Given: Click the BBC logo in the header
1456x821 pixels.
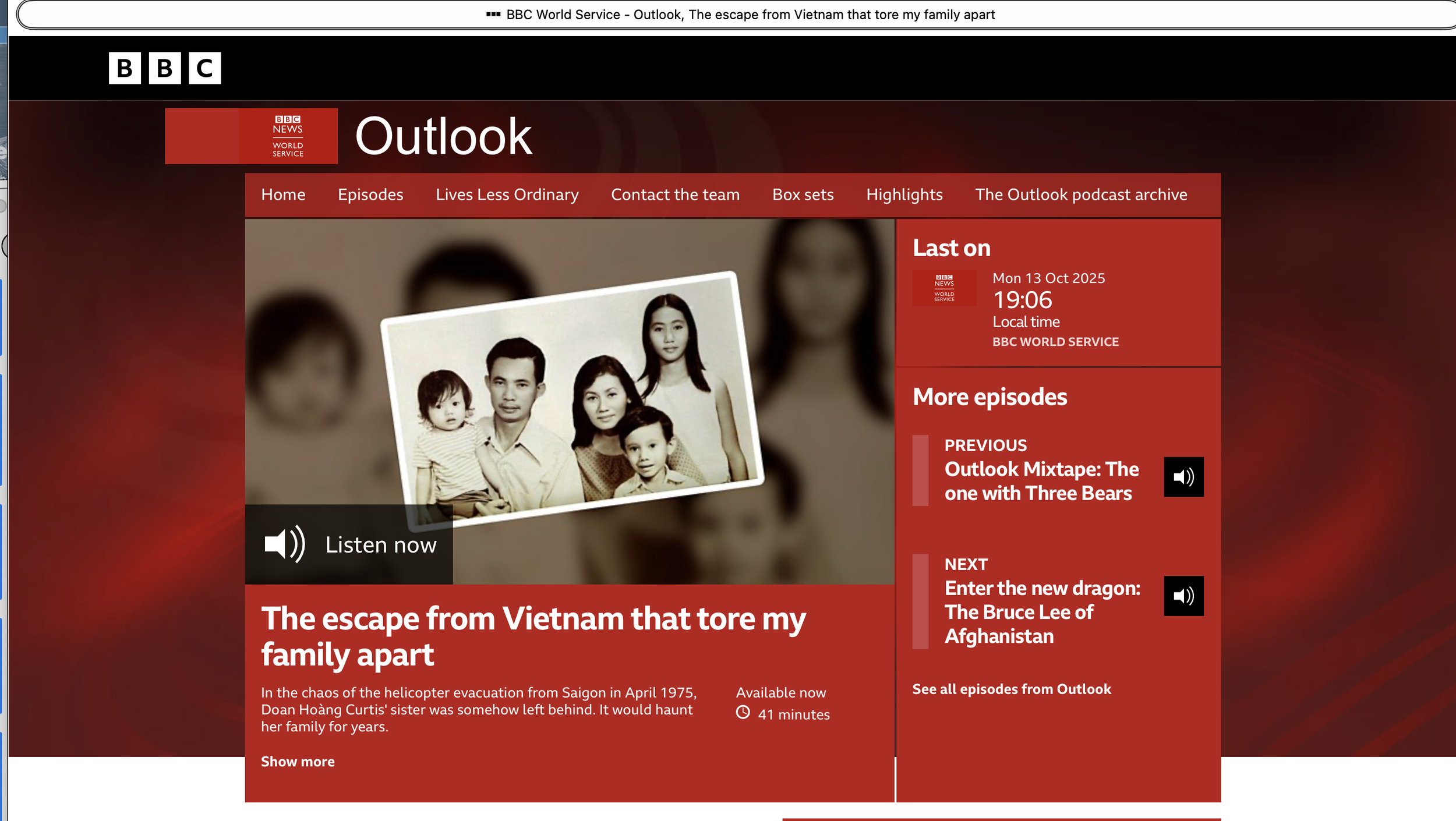Looking at the screenshot, I should [165, 68].
